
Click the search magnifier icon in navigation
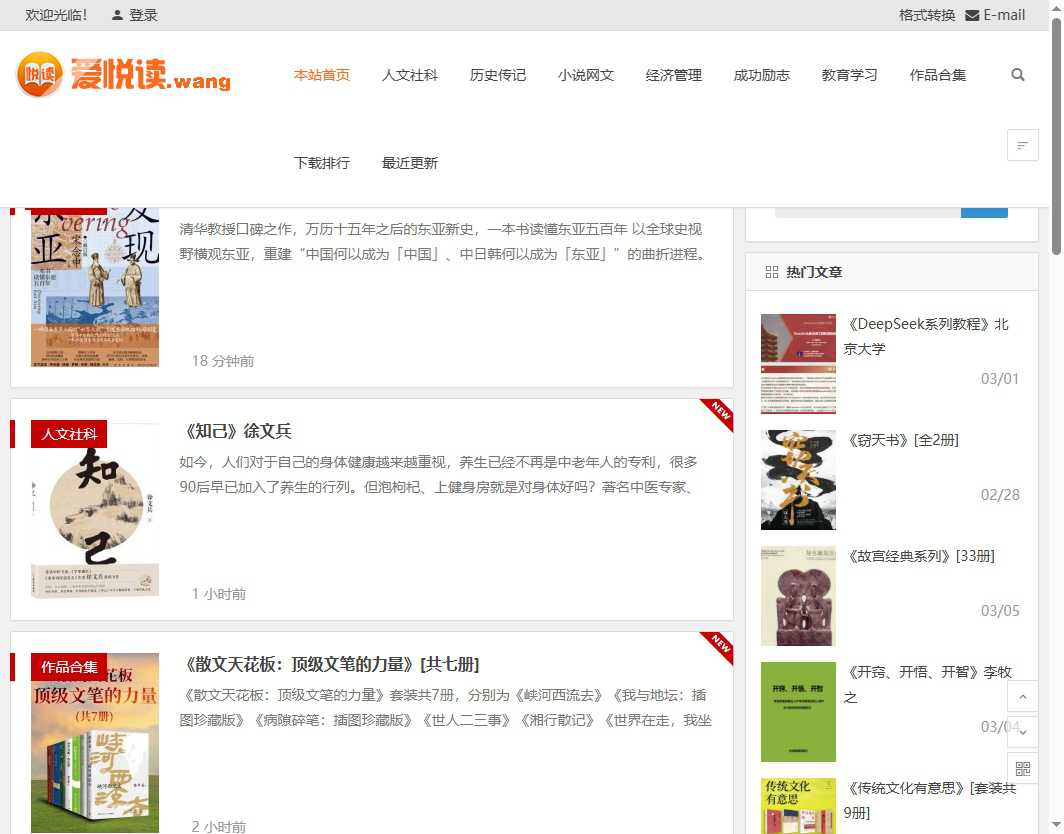(1018, 75)
